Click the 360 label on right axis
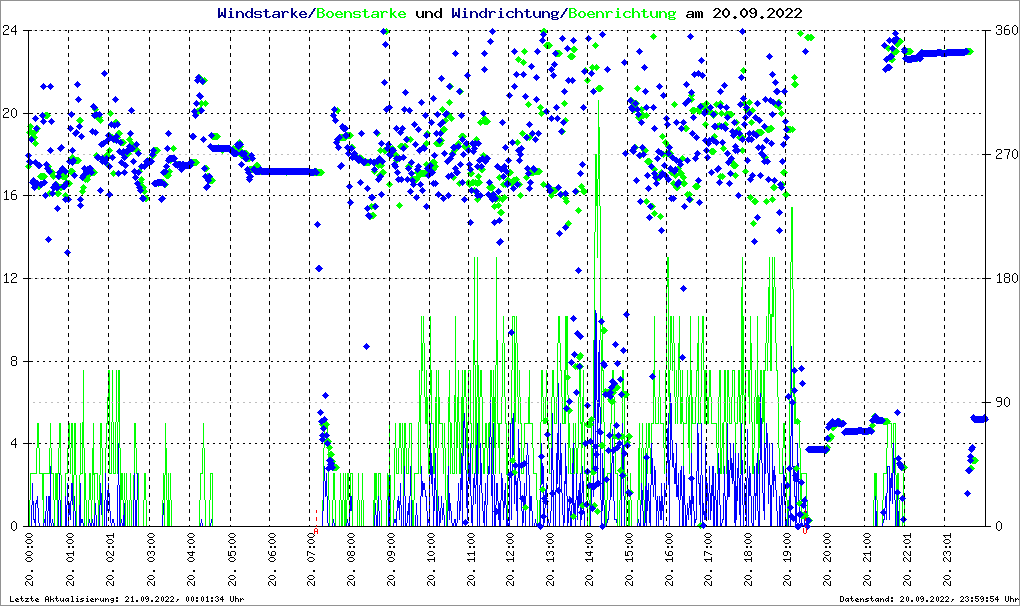This screenshot has width=1020, height=606. pos(1004,30)
